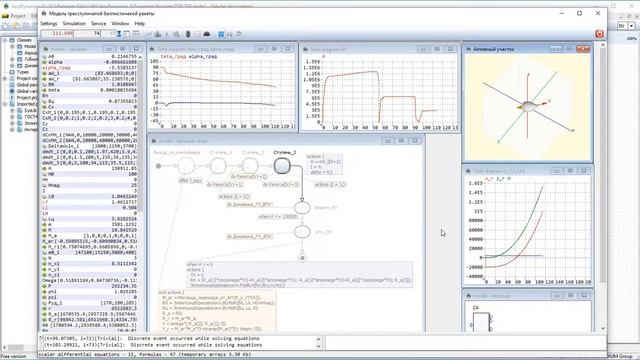Click the initial state dot in behavior chart

(x=158, y=166)
